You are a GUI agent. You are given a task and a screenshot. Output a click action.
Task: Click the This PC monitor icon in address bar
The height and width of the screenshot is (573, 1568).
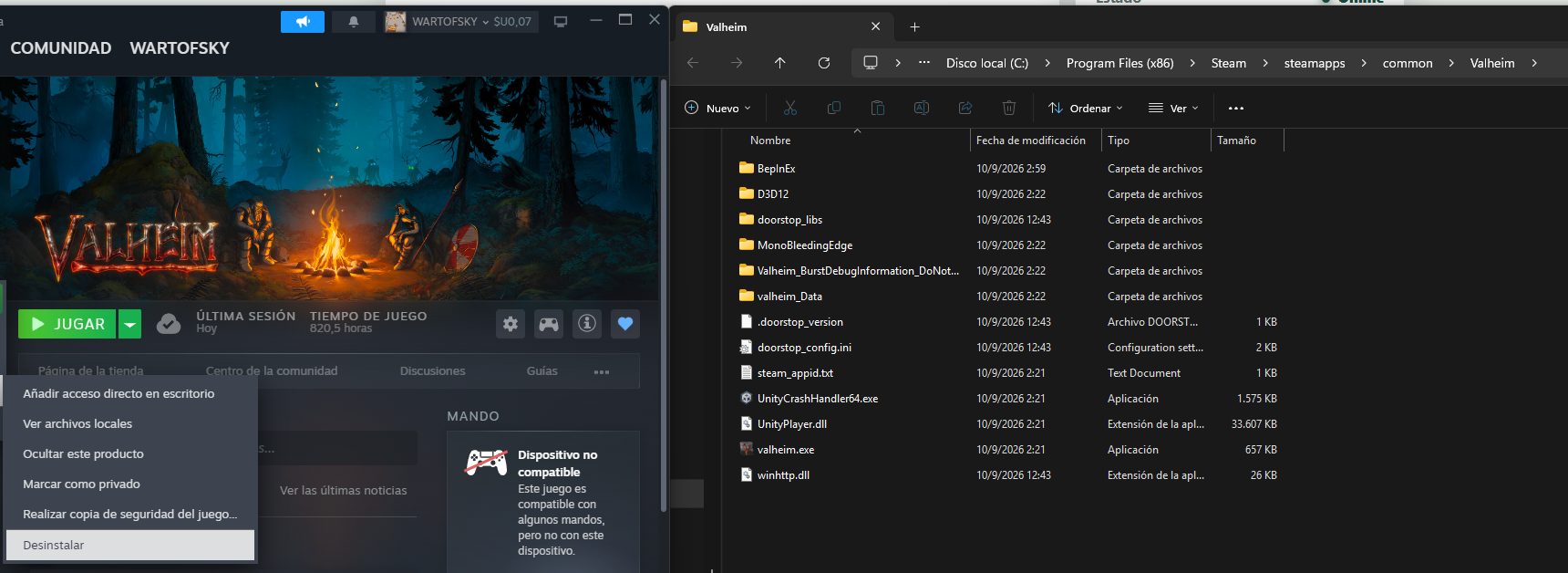871,63
